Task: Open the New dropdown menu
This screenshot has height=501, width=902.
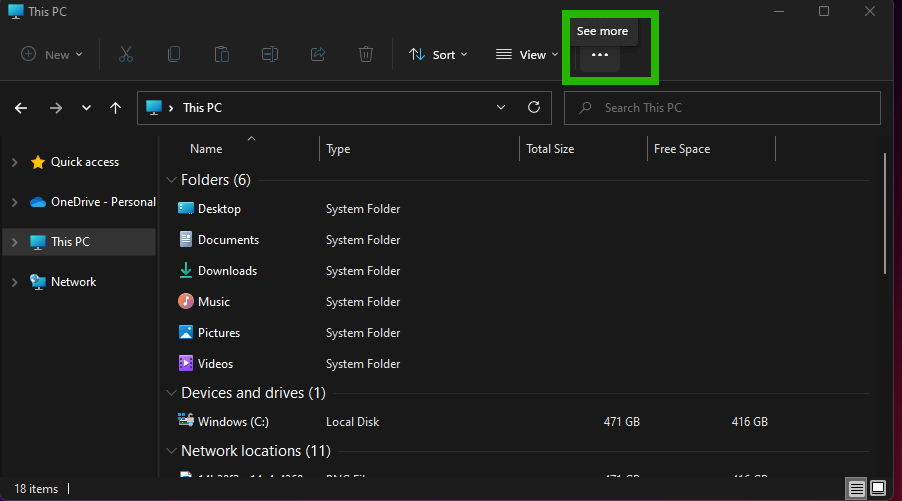Action: point(52,55)
